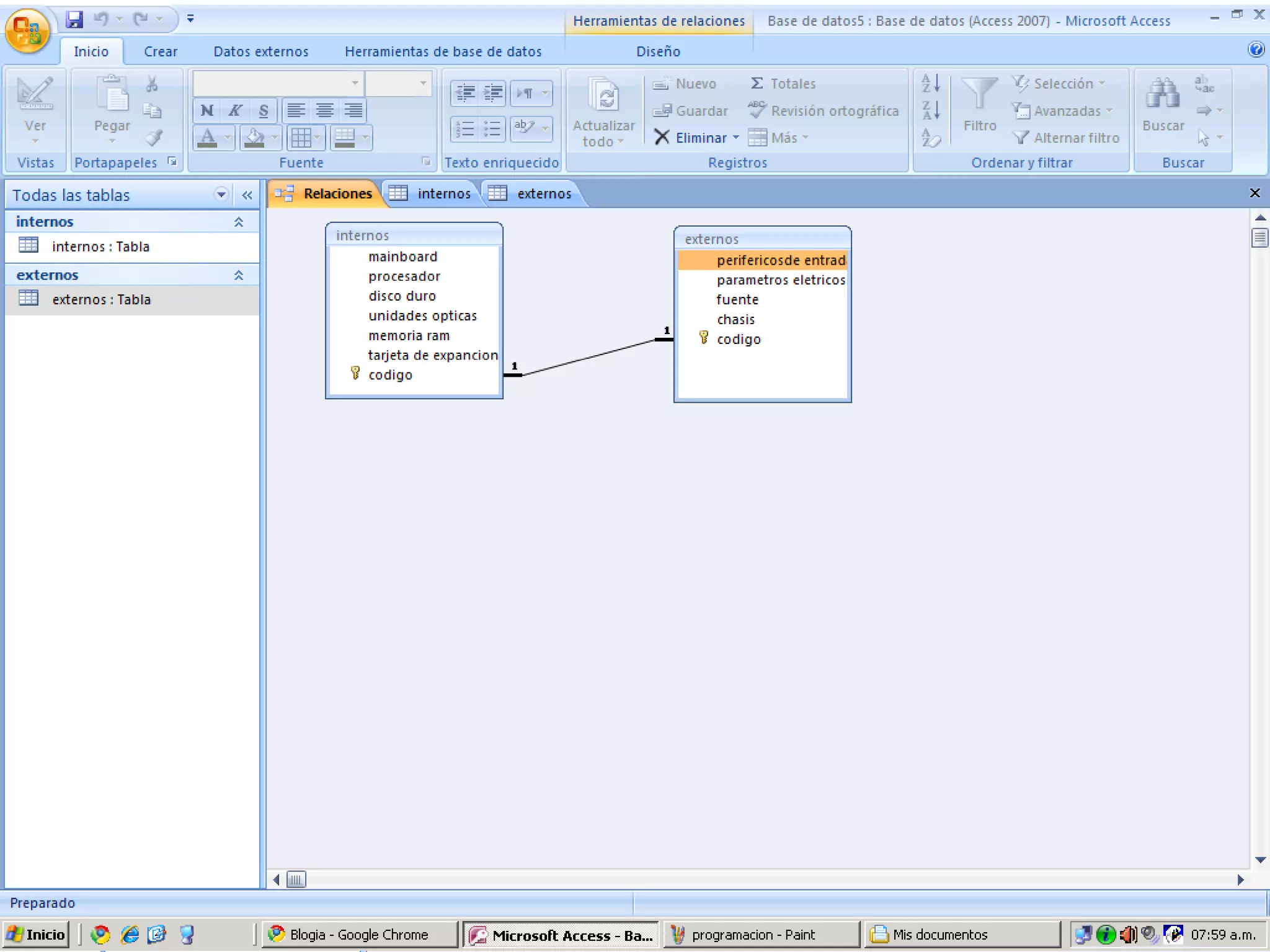This screenshot has height=952, width=1270.
Task: Toggle italic (K) formatting
Action: click(x=235, y=110)
